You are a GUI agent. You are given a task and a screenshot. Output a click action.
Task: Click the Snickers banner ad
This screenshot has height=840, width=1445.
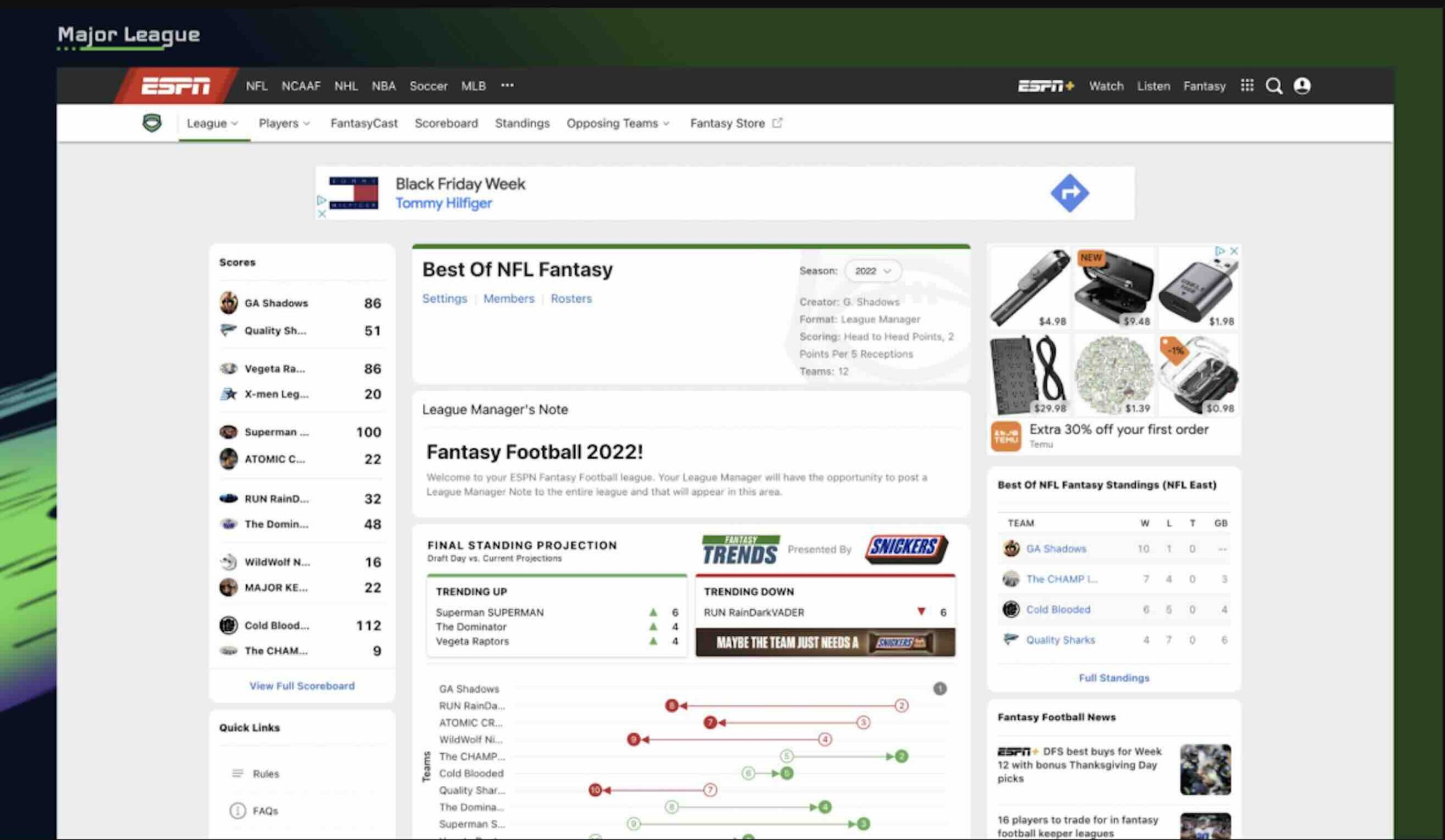[x=825, y=643]
